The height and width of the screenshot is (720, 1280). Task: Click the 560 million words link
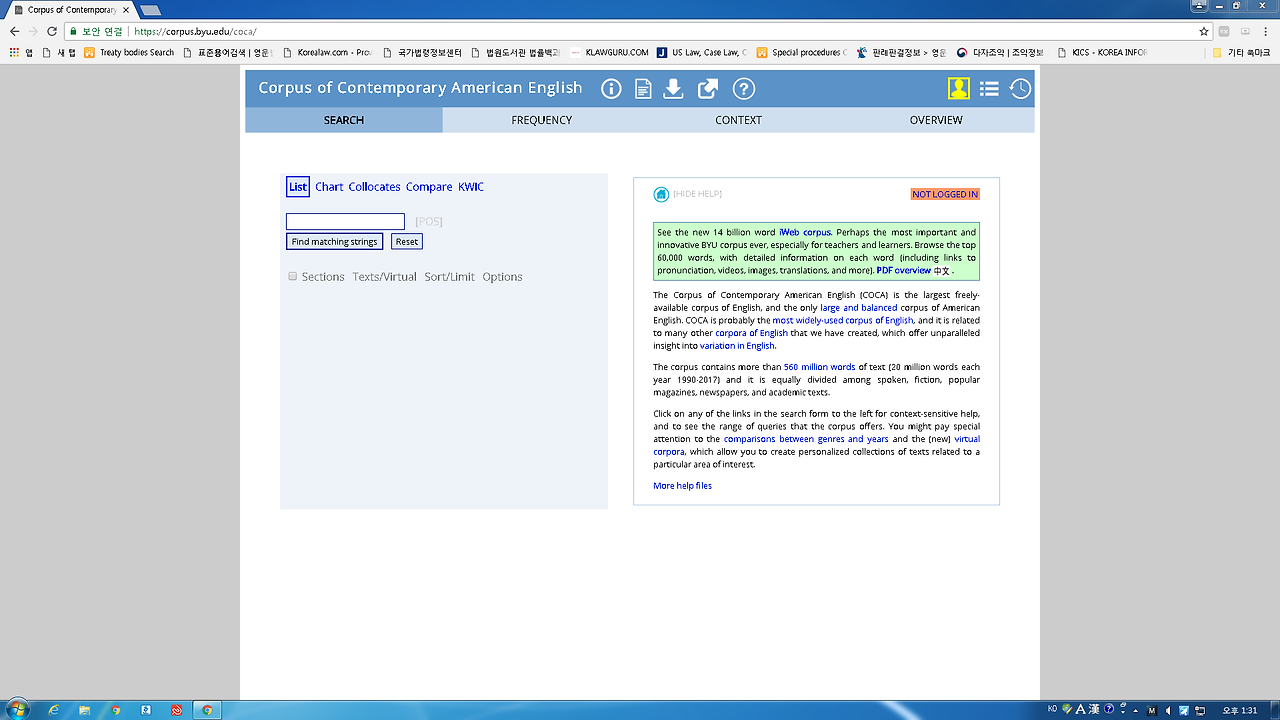[819, 367]
